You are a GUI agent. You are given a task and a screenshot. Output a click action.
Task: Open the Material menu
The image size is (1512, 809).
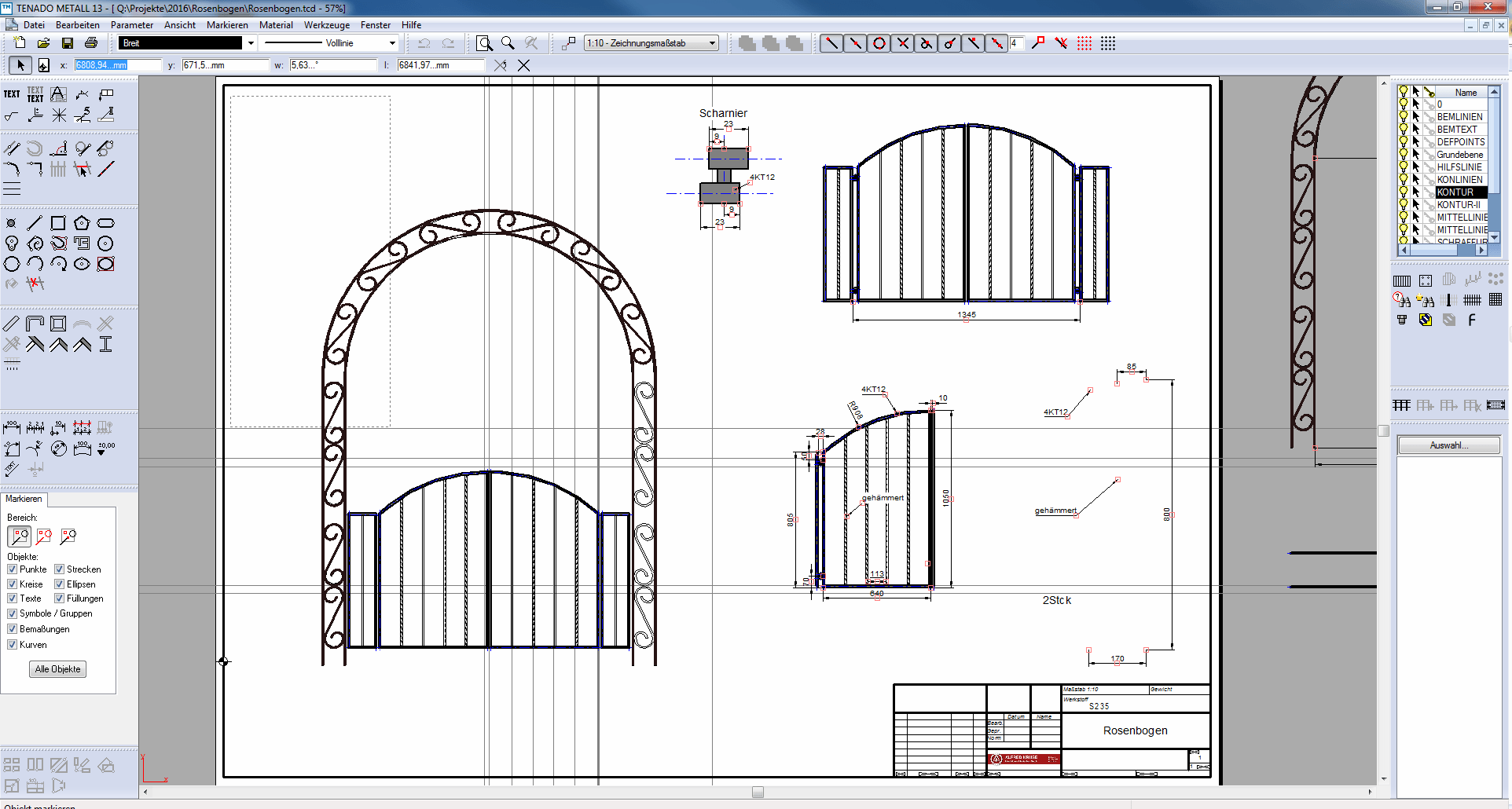[276, 25]
